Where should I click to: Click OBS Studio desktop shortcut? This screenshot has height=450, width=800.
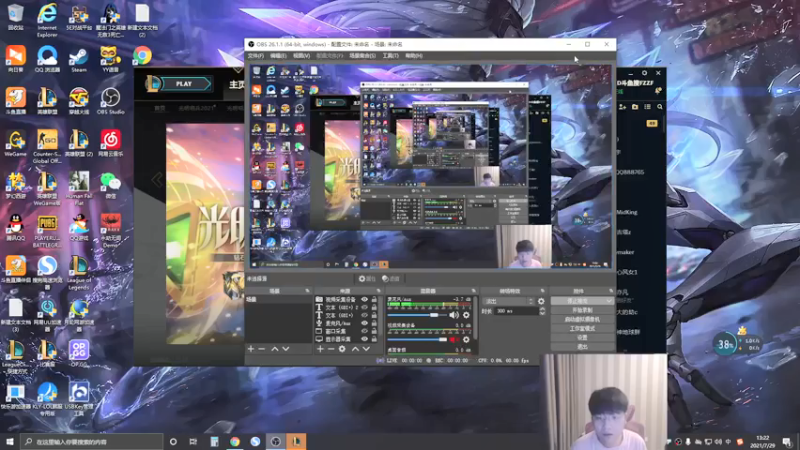110,101
